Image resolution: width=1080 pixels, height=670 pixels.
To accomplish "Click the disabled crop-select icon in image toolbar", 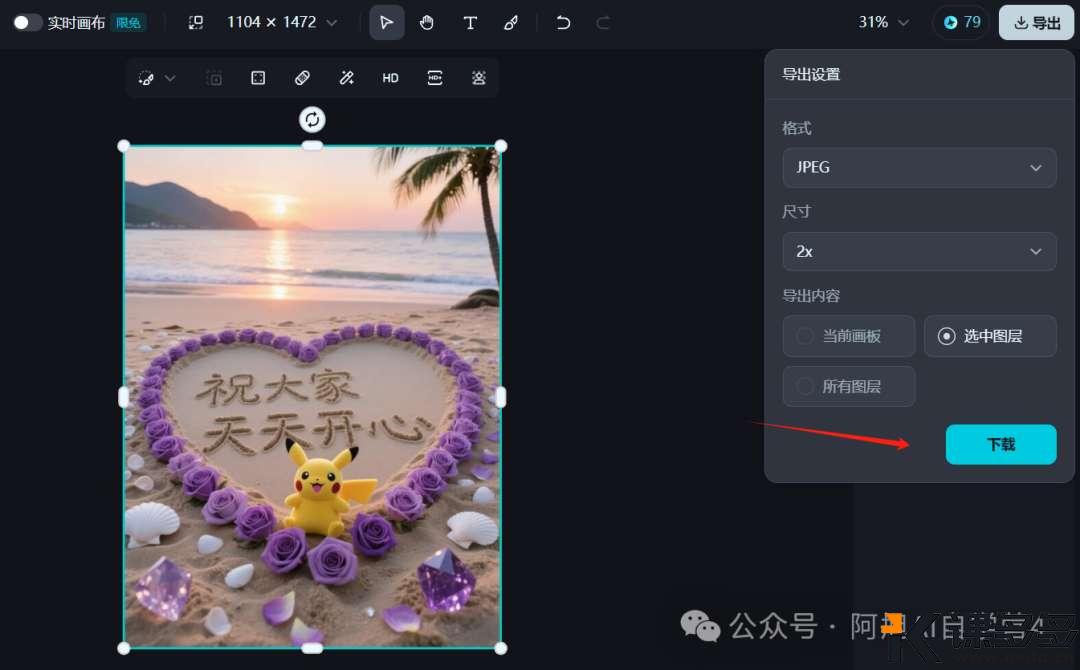I will [x=214, y=78].
